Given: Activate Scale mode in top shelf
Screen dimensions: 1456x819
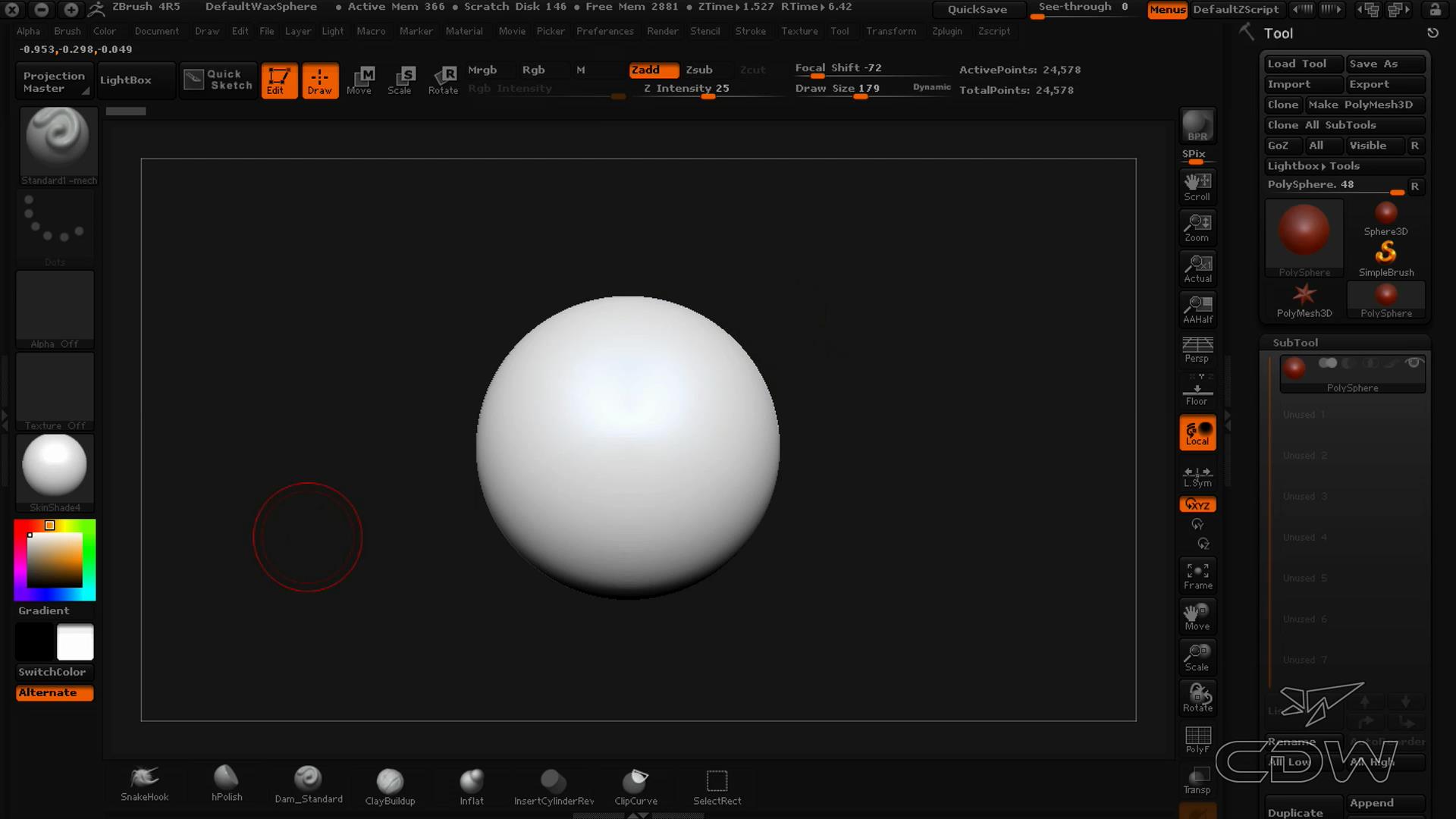Looking at the screenshot, I should (x=400, y=80).
